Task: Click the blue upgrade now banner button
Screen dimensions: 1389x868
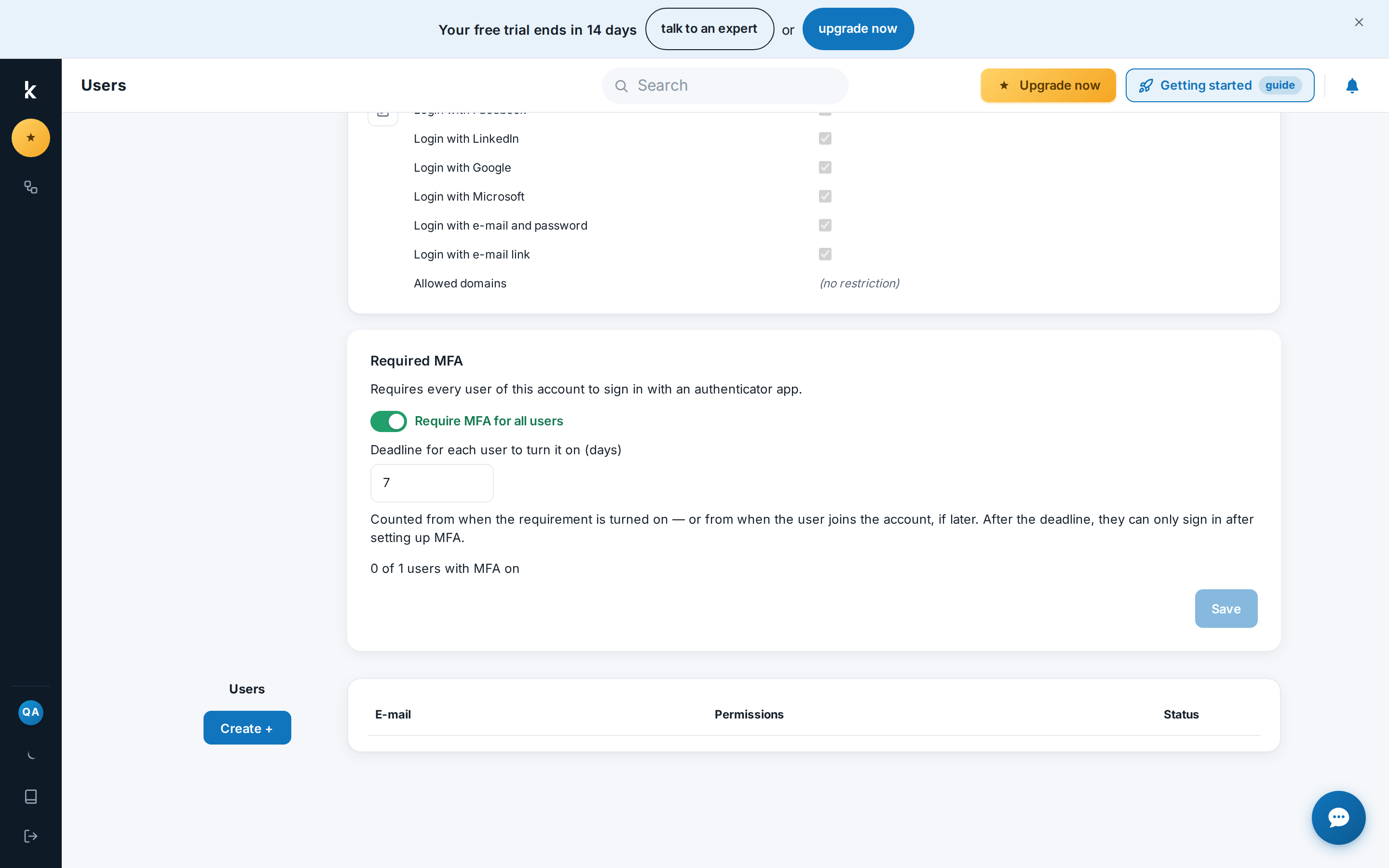Action: [x=858, y=29]
